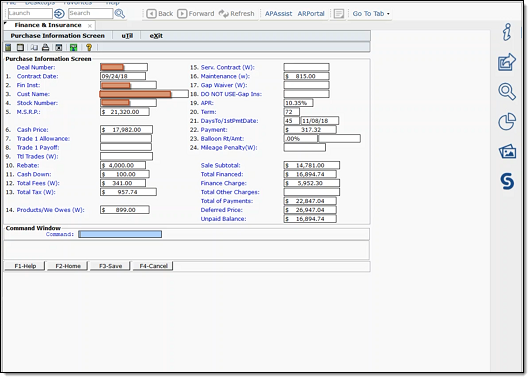
Task: Click the green calculator icon in the toolbar
Action: (x=8, y=47)
